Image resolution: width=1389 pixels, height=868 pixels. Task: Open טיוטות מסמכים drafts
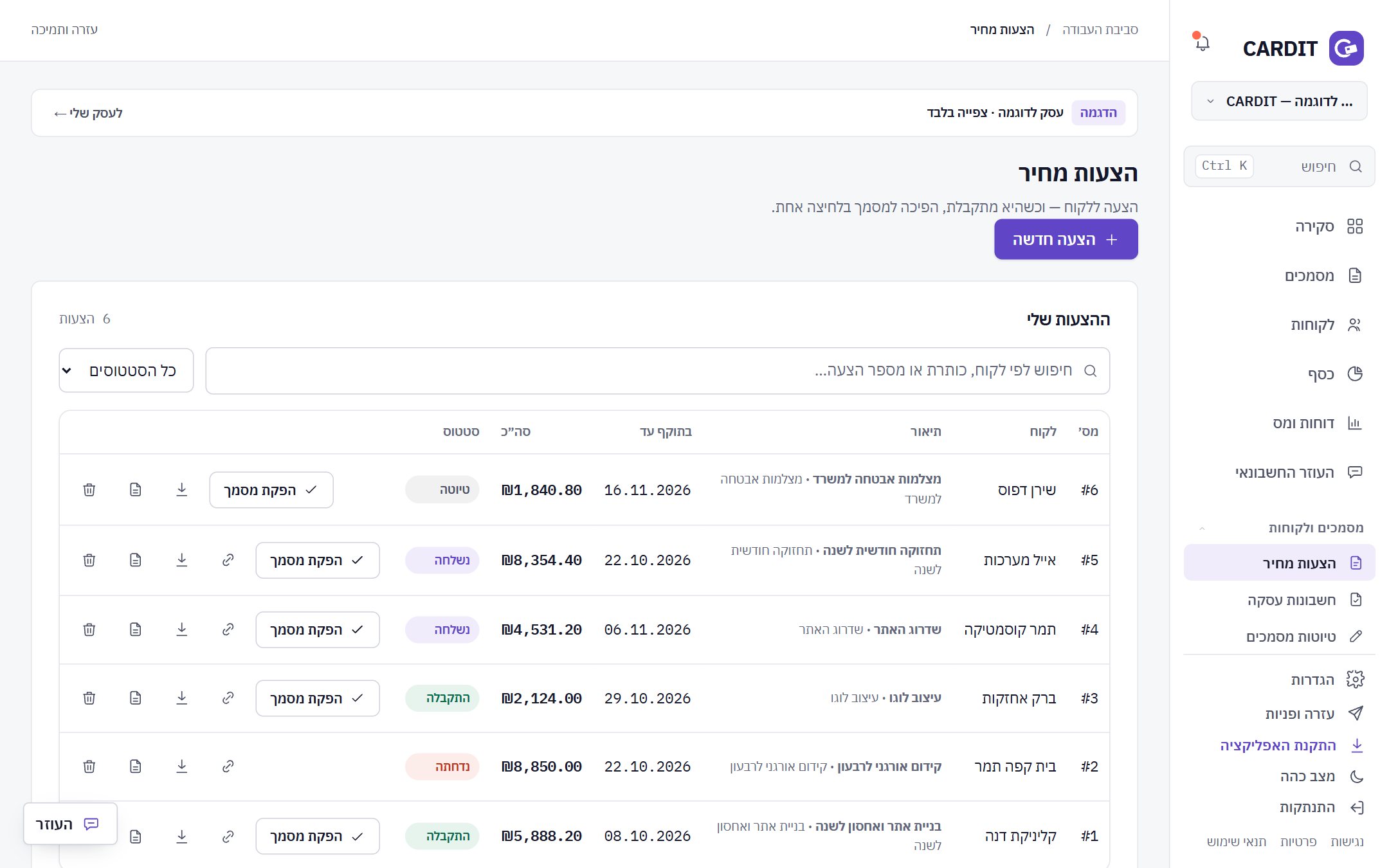[x=1279, y=637]
